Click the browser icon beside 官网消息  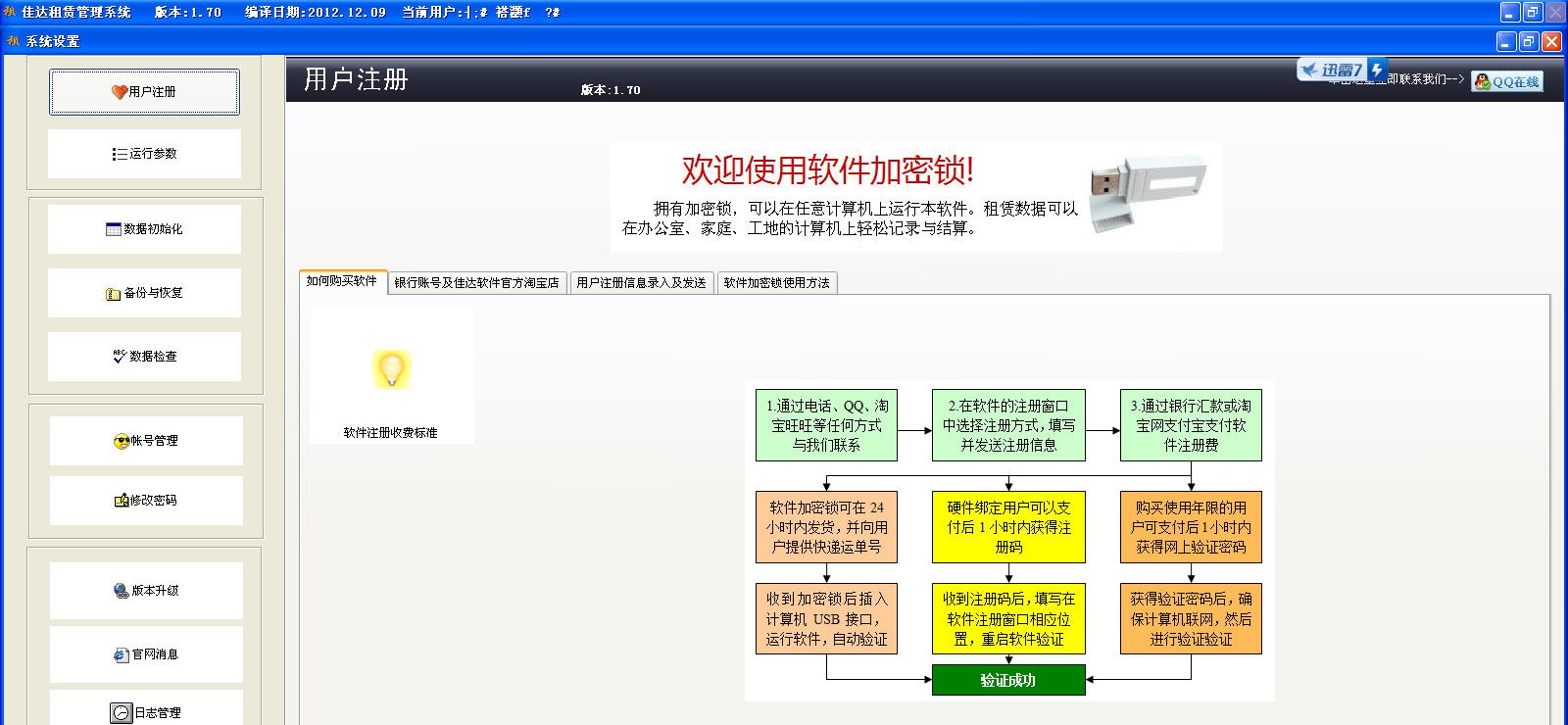click(122, 654)
